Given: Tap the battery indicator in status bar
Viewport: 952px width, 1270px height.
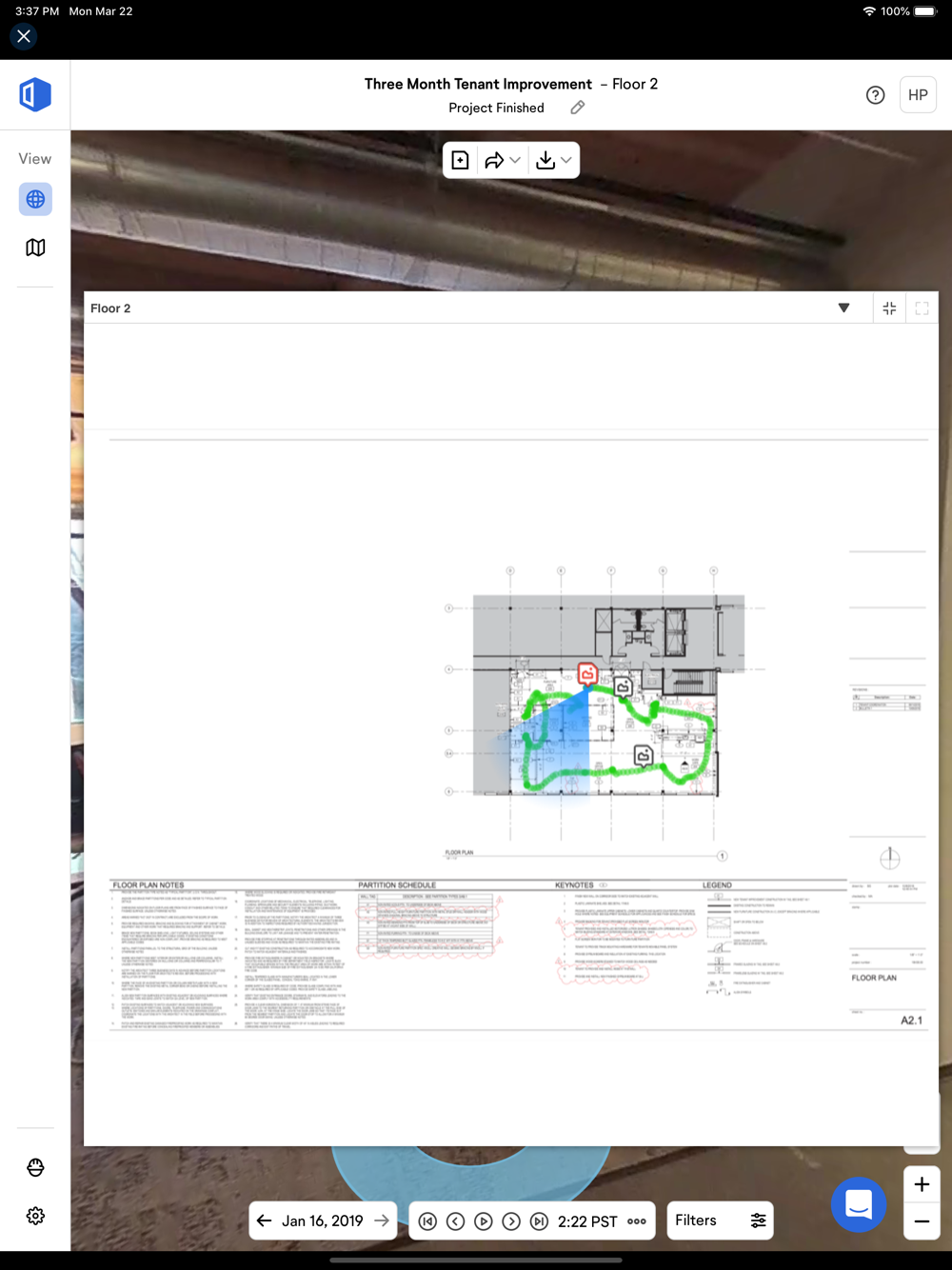Looking at the screenshot, I should [925, 11].
